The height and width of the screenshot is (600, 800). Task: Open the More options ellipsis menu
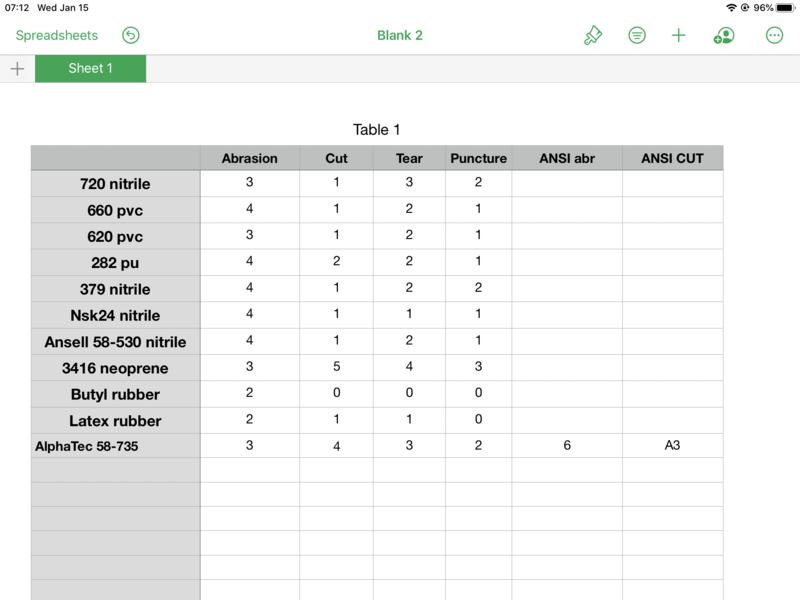pyautogui.click(x=774, y=35)
